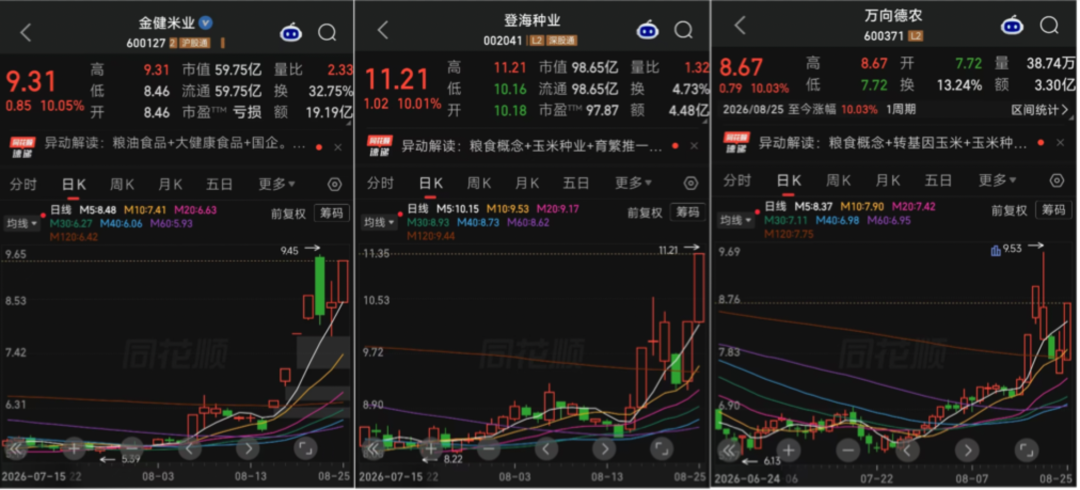Open the robot assistant in 登海种业 panel
This screenshot has width=1080, height=490.
pos(647,30)
